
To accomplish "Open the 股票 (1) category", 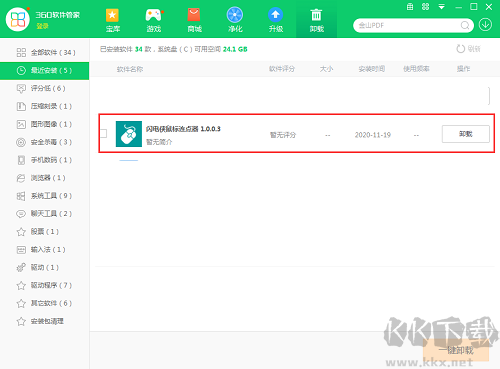I will [x=45, y=232].
